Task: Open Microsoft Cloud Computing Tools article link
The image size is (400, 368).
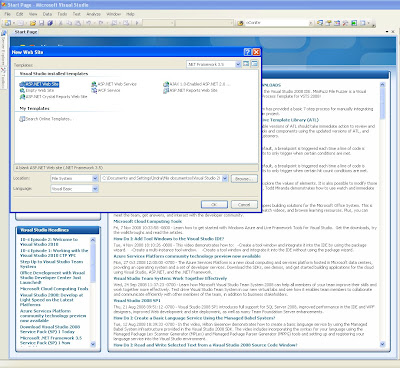Action: coord(148,221)
